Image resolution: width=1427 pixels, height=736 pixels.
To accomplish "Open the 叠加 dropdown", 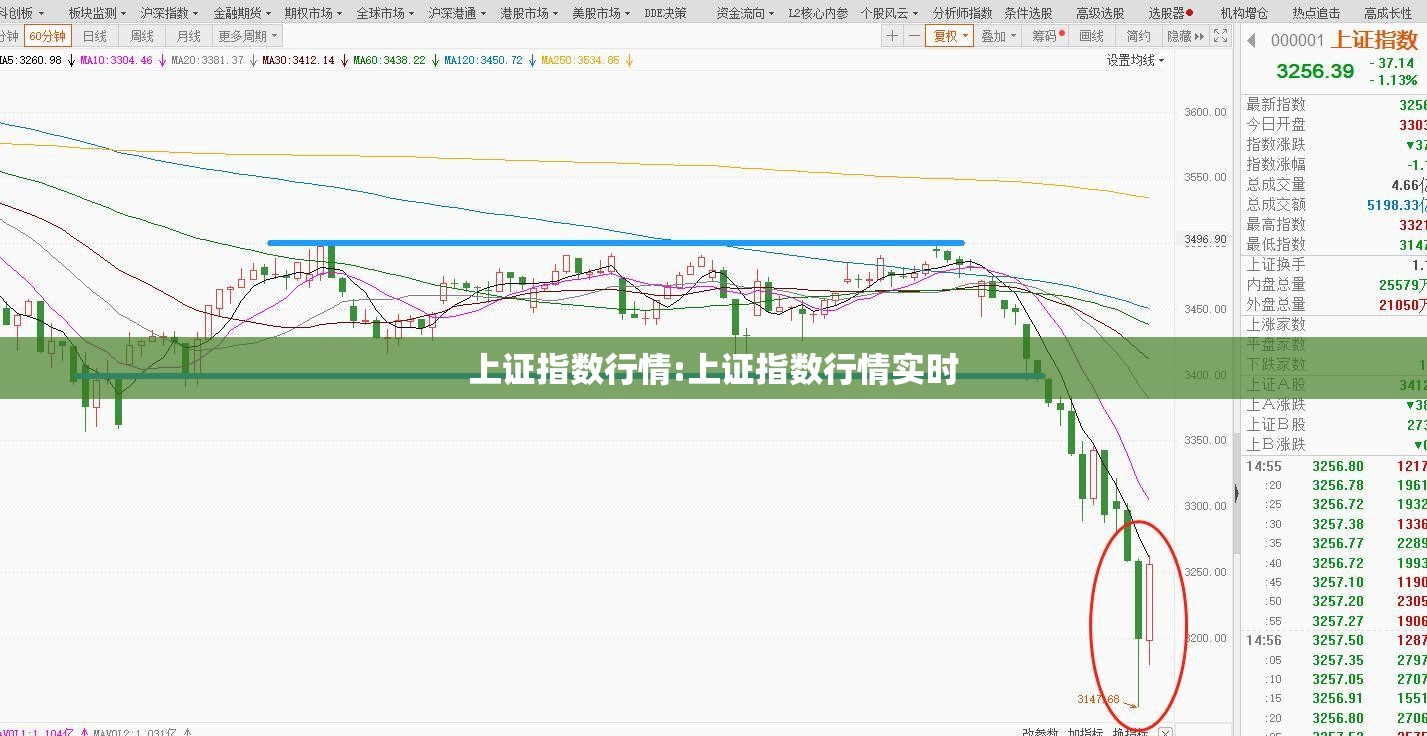I will tap(998, 36).
